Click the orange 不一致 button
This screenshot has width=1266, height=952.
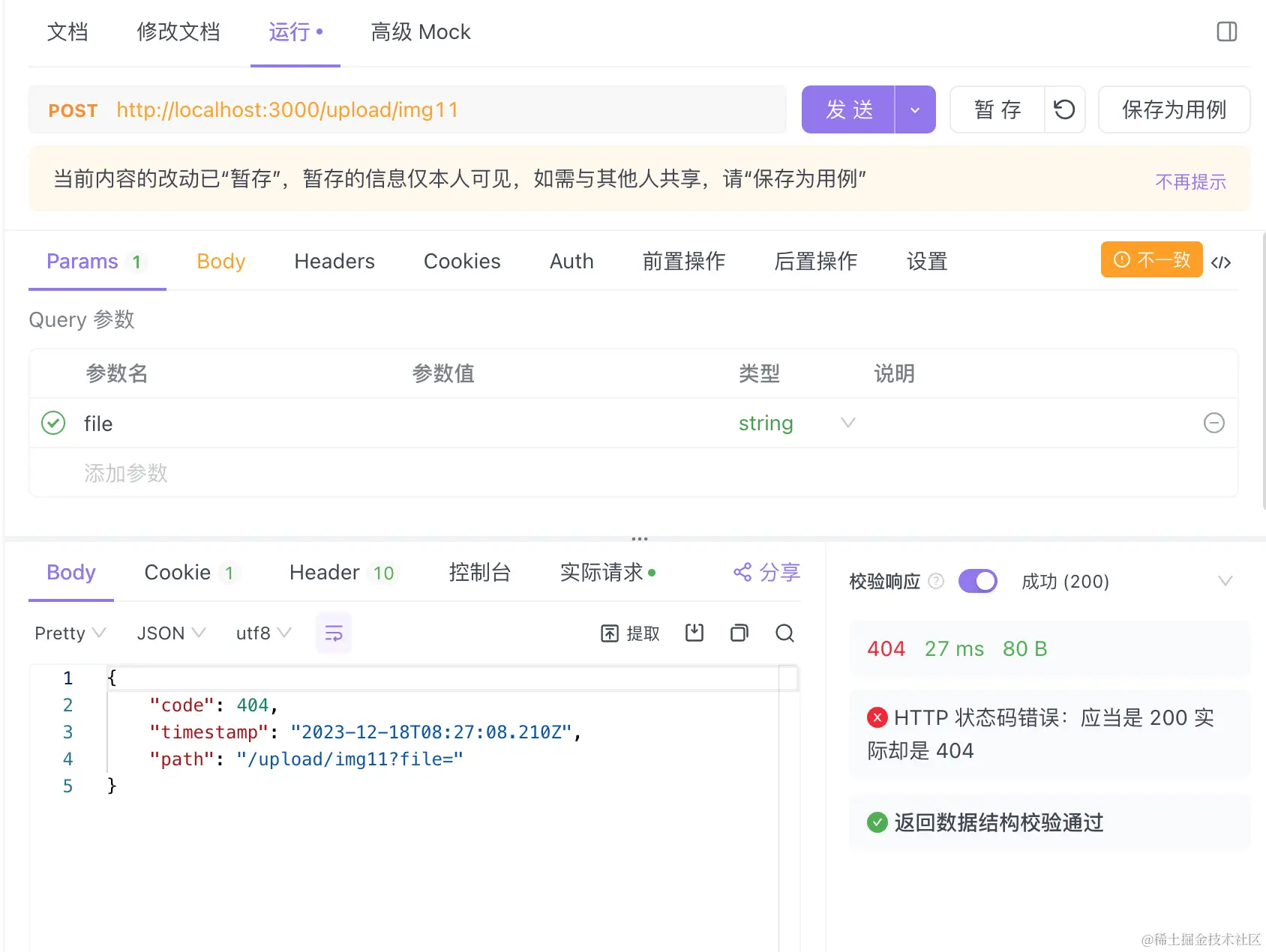[x=1151, y=259]
